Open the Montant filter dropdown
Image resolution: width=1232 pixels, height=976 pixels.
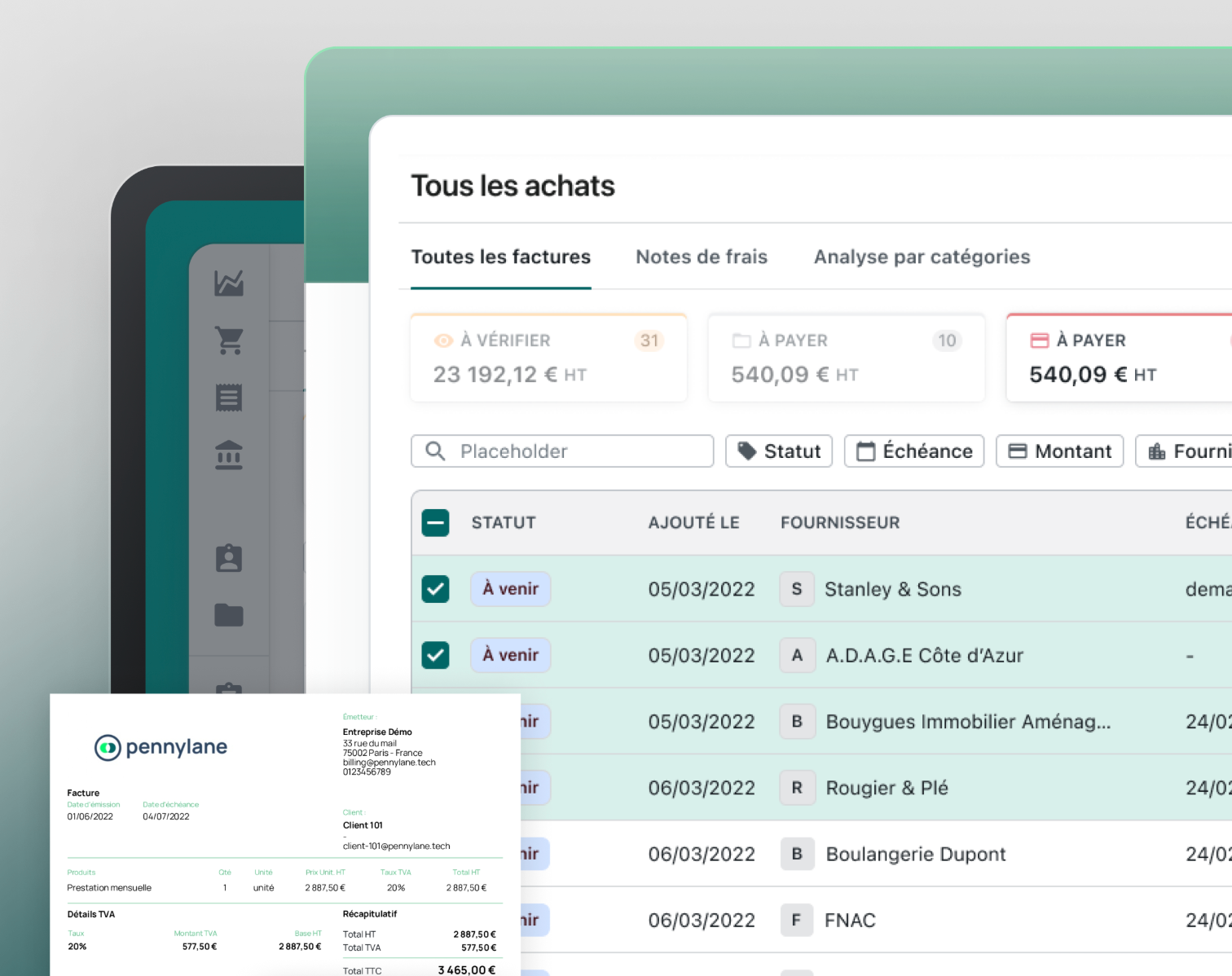pyautogui.click(x=1060, y=451)
